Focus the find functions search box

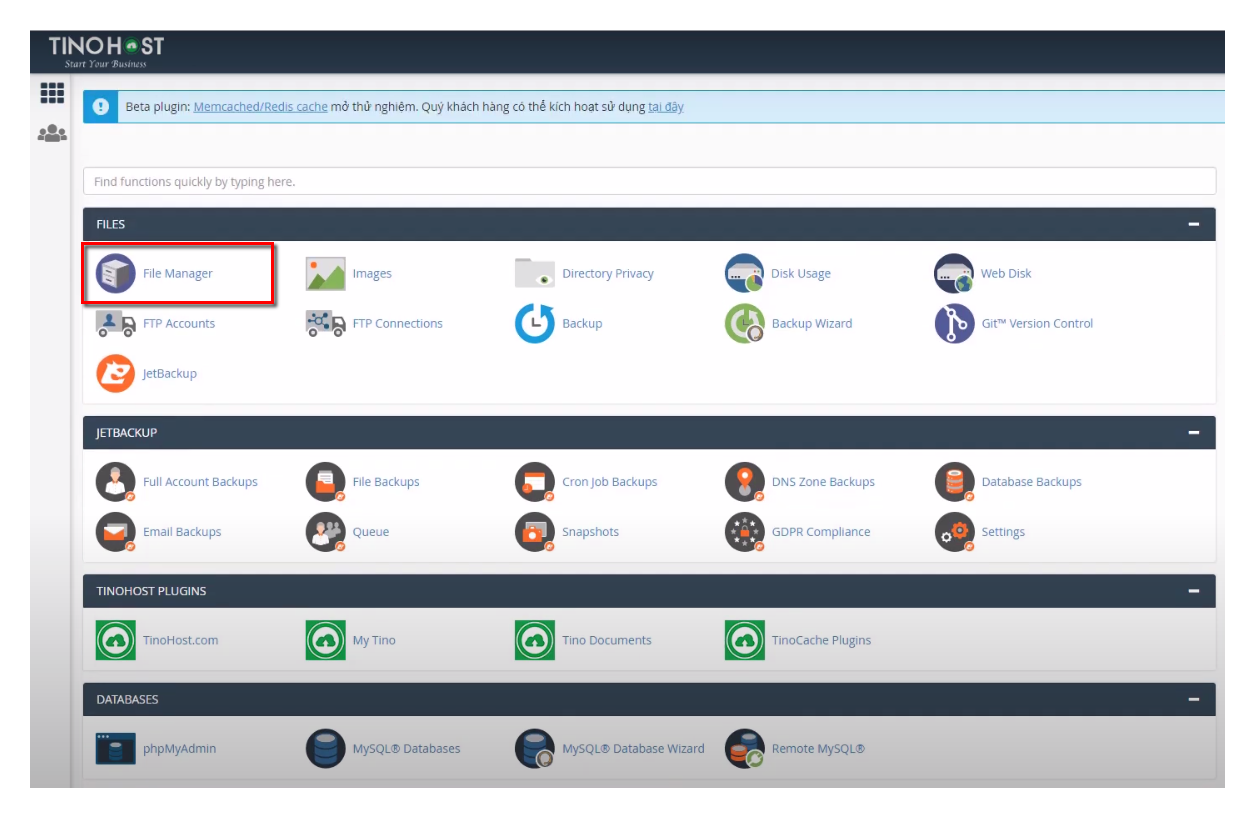(650, 181)
